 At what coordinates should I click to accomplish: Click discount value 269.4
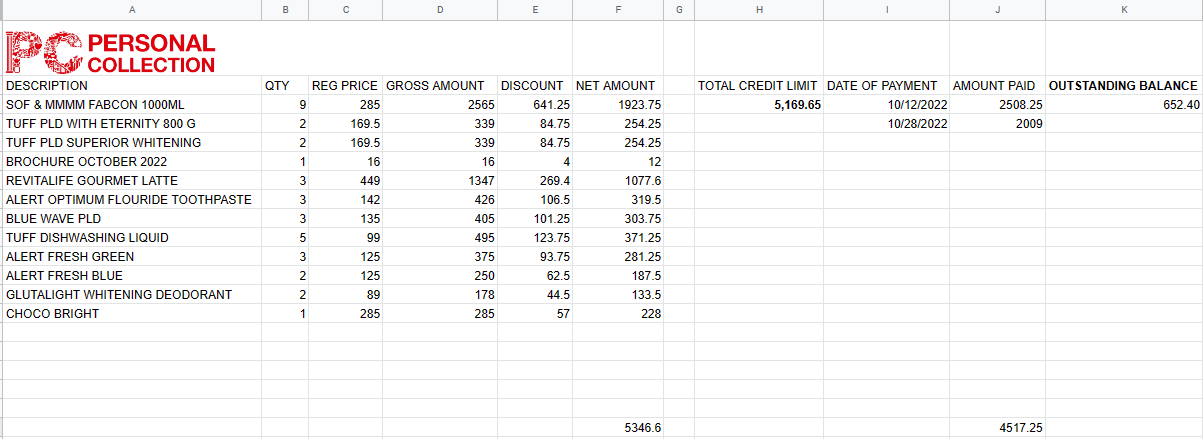click(x=535, y=181)
